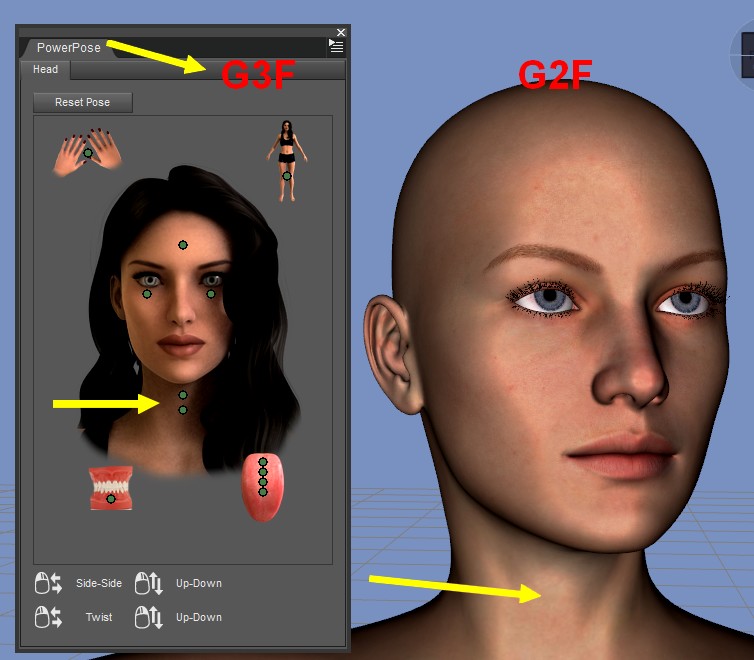754x660 pixels.
Task: Click the lower neck control point
Action: coord(183,410)
